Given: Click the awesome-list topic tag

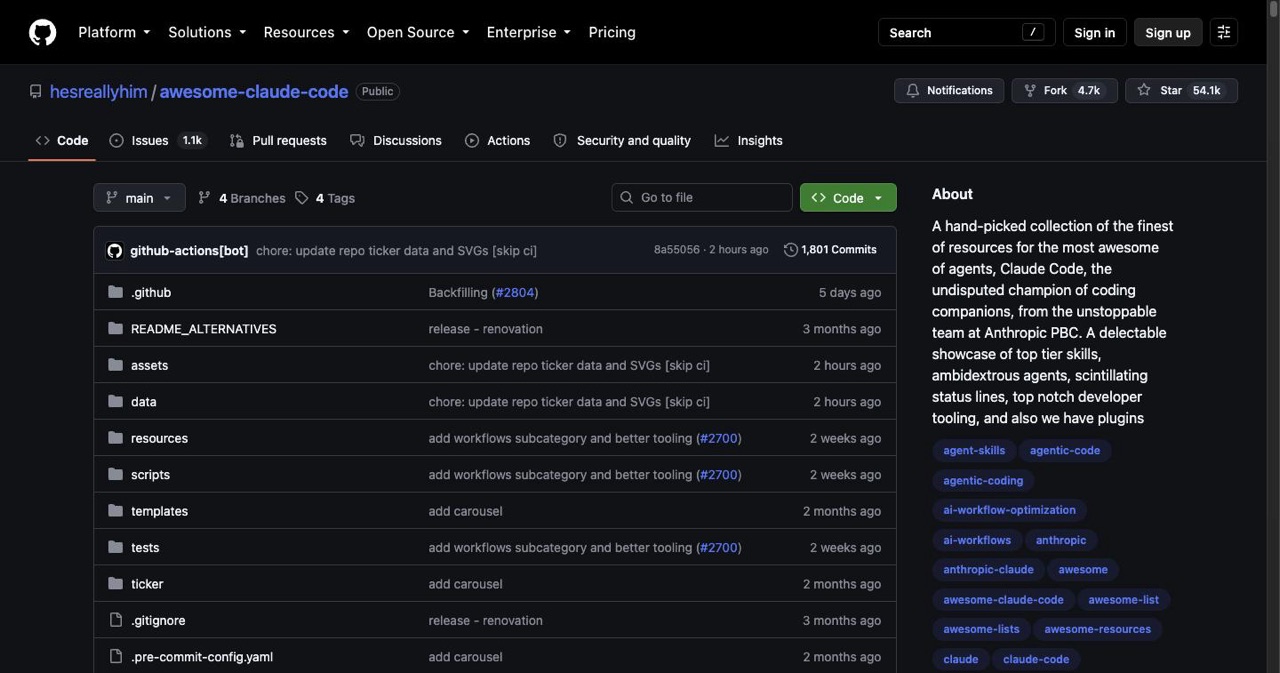Looking at the screenshot, I should (x=1123, y=600).
